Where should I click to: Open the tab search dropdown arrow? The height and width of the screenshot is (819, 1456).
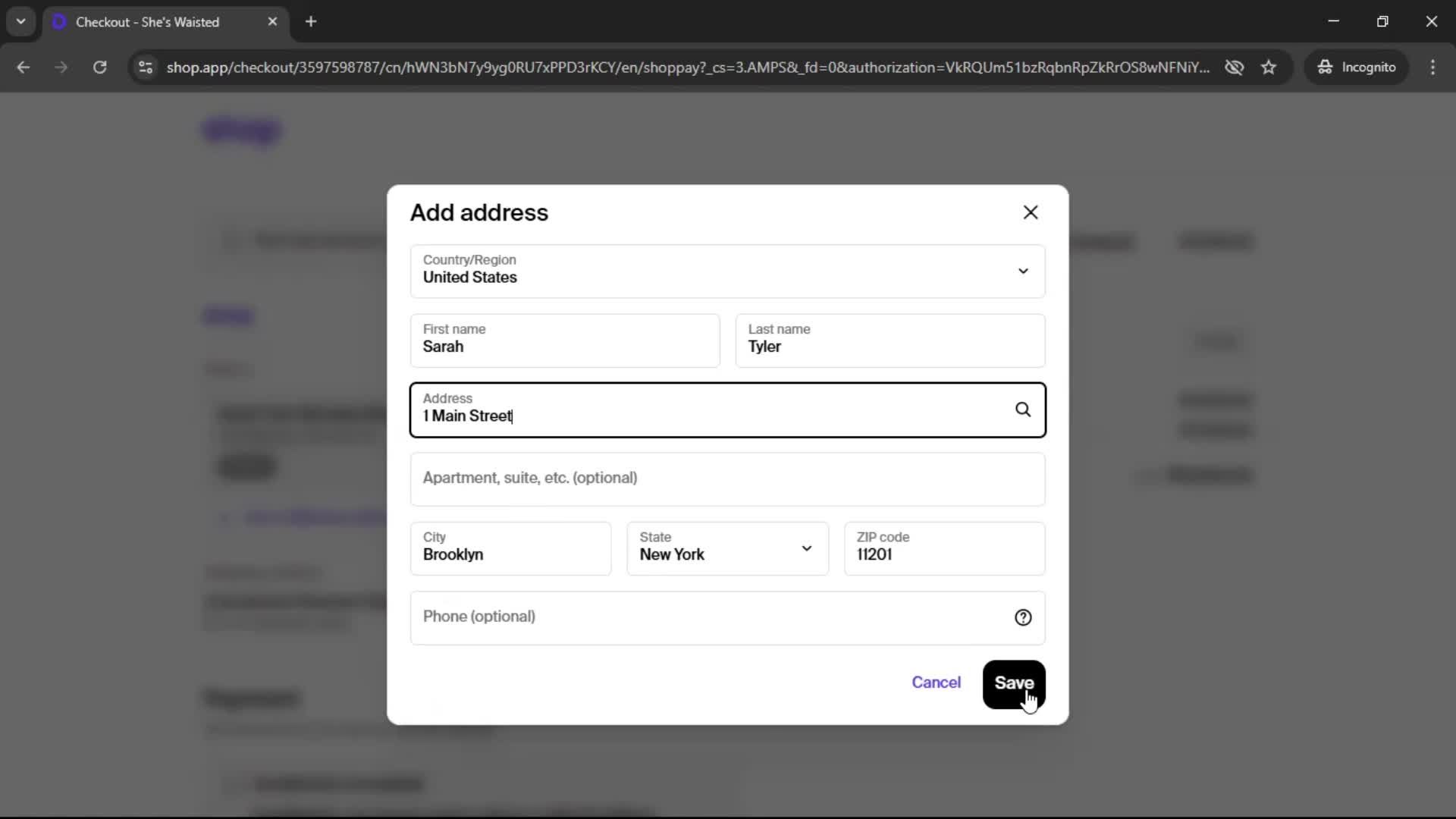(20, 21)
